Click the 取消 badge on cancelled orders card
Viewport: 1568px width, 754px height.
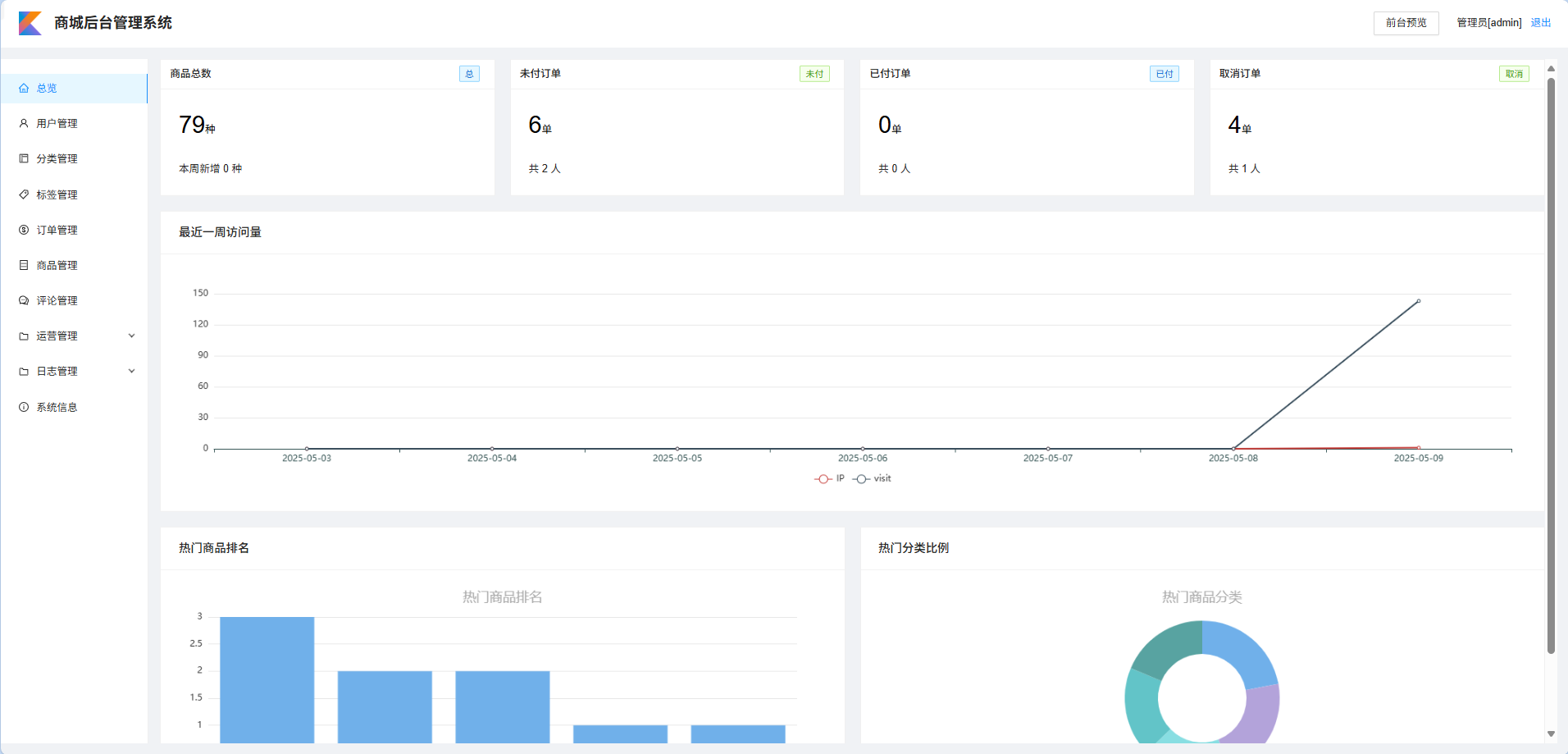[x=1514, y=74]
